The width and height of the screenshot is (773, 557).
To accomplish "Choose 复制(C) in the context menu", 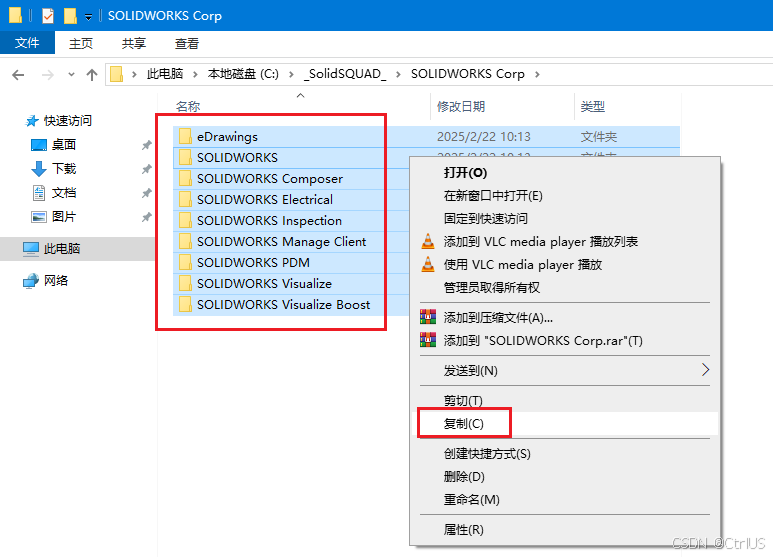I will pyautogui.click(x=564, y=423).
